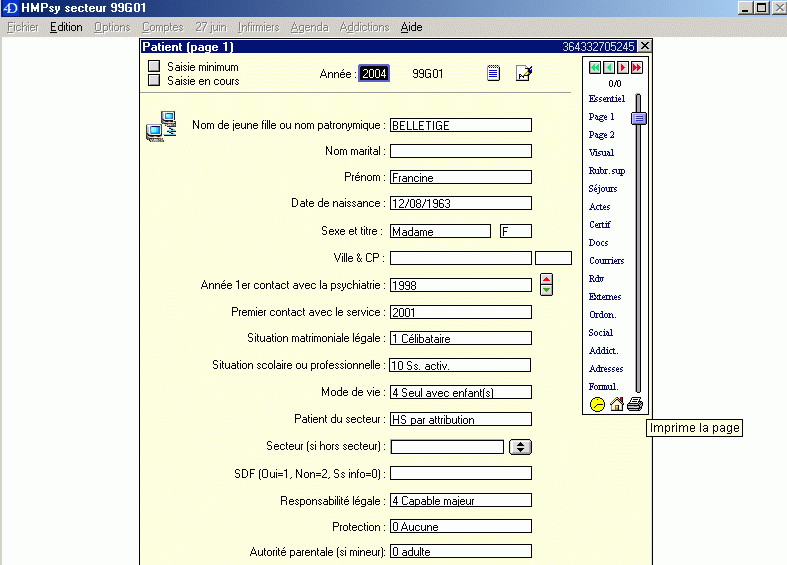Open the Edition menu
Viewport: 787px width, 565px height.
pos(66,27)
